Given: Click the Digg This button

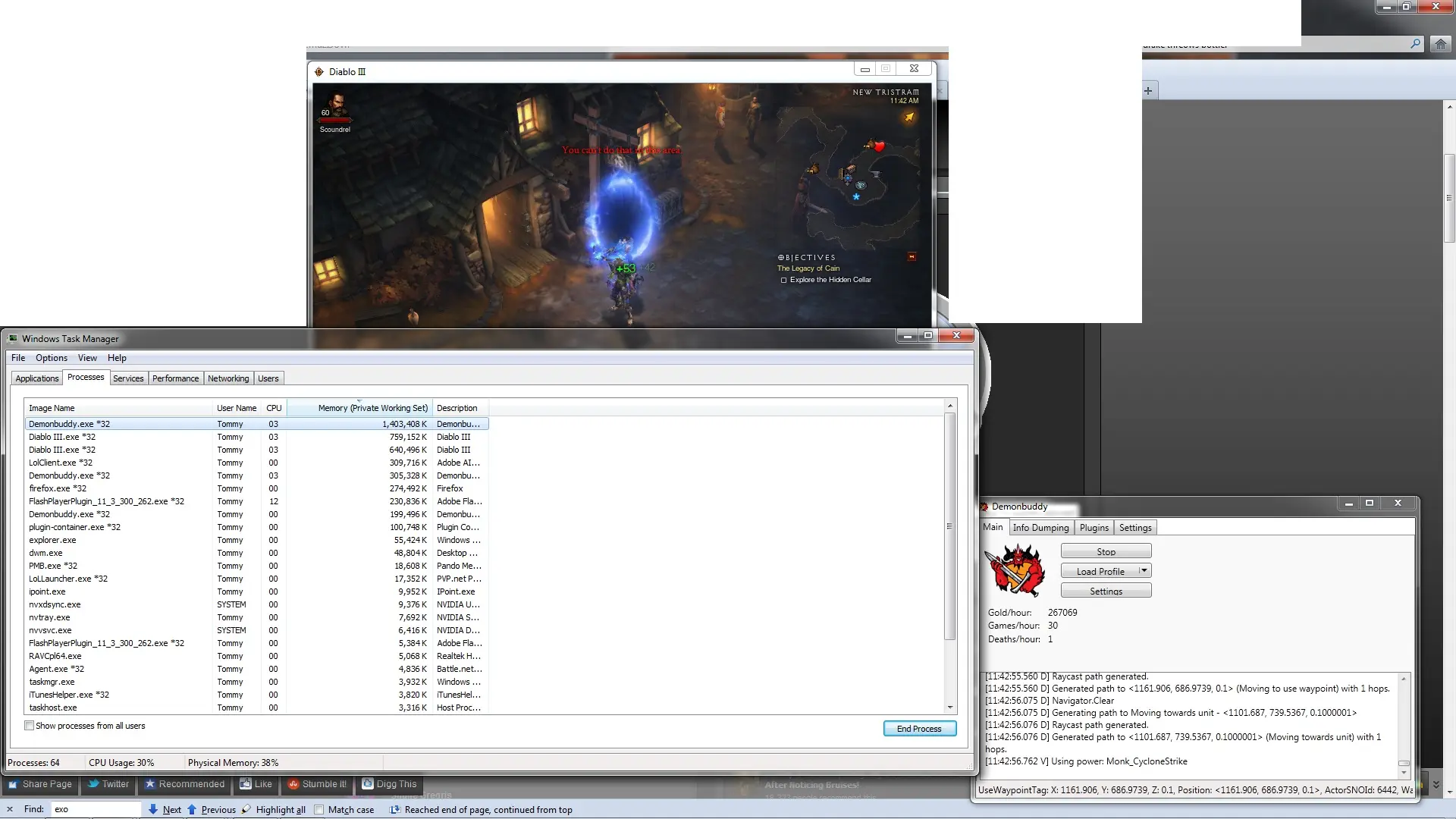Looking at the screenshot, I should [390, 784].
